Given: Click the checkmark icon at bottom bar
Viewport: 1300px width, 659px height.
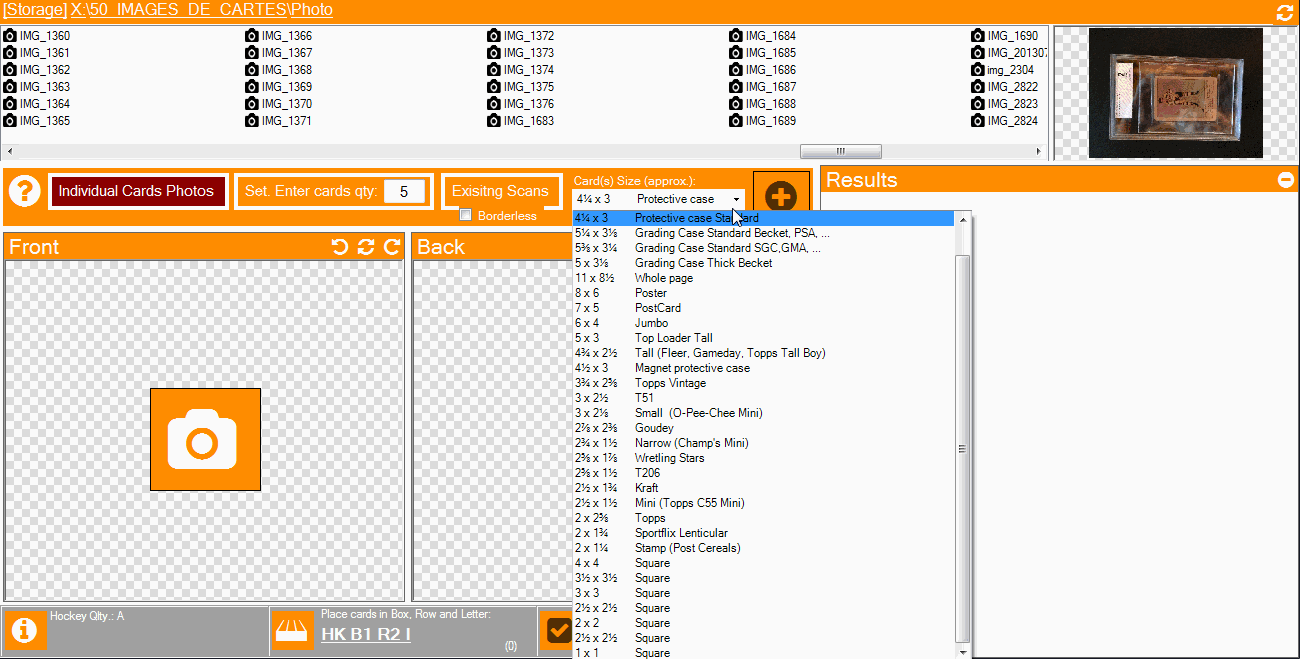Looking at the screenshot, I should pos(559,630).
